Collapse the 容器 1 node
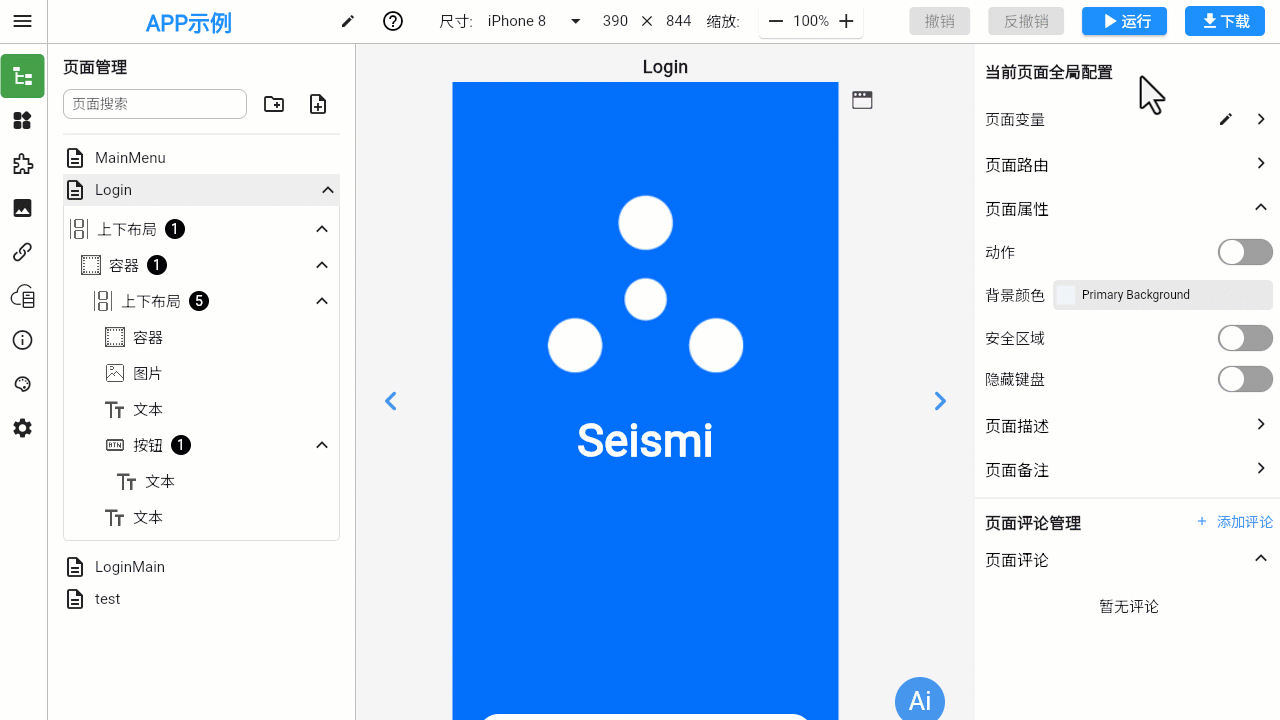 coord(322,265)
